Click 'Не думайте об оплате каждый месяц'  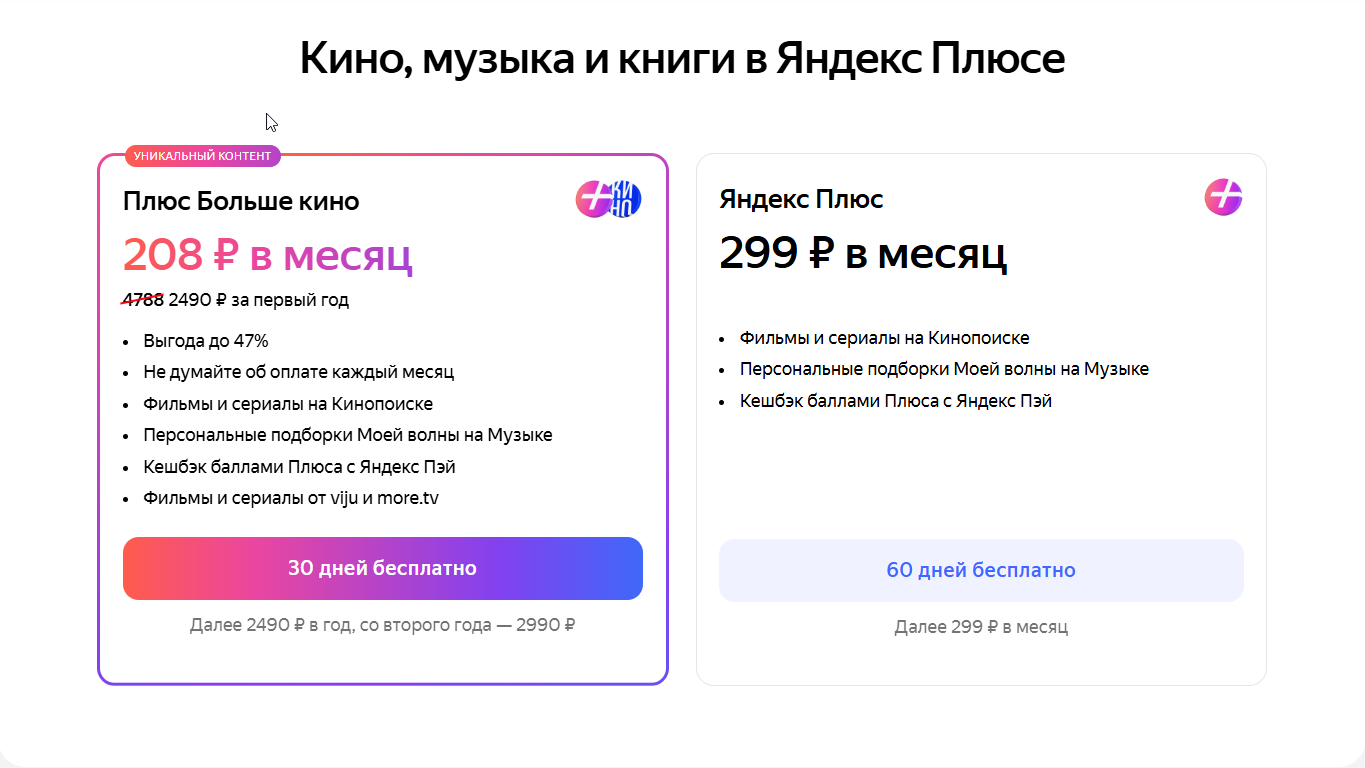pos(298,372)
